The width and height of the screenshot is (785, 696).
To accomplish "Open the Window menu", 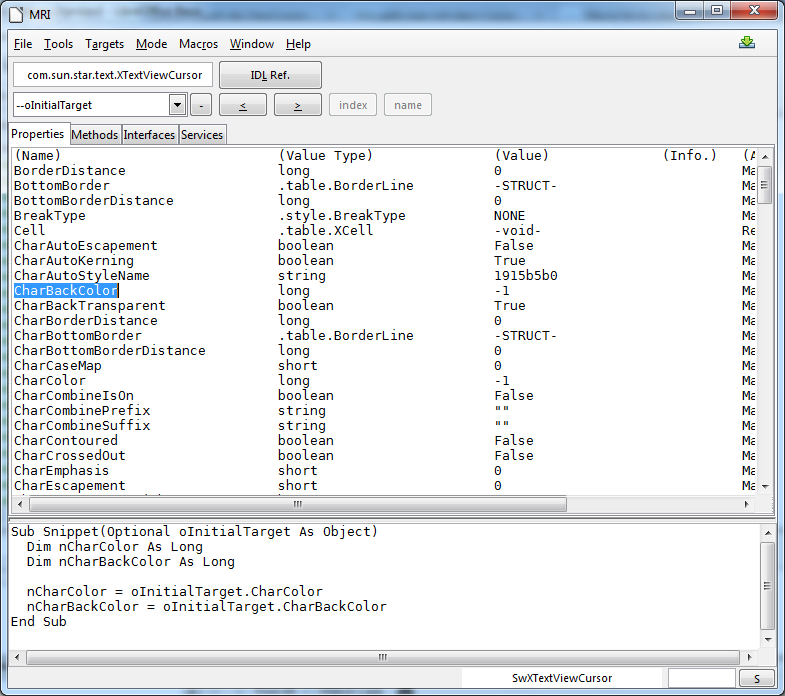I will pos(252,44).
